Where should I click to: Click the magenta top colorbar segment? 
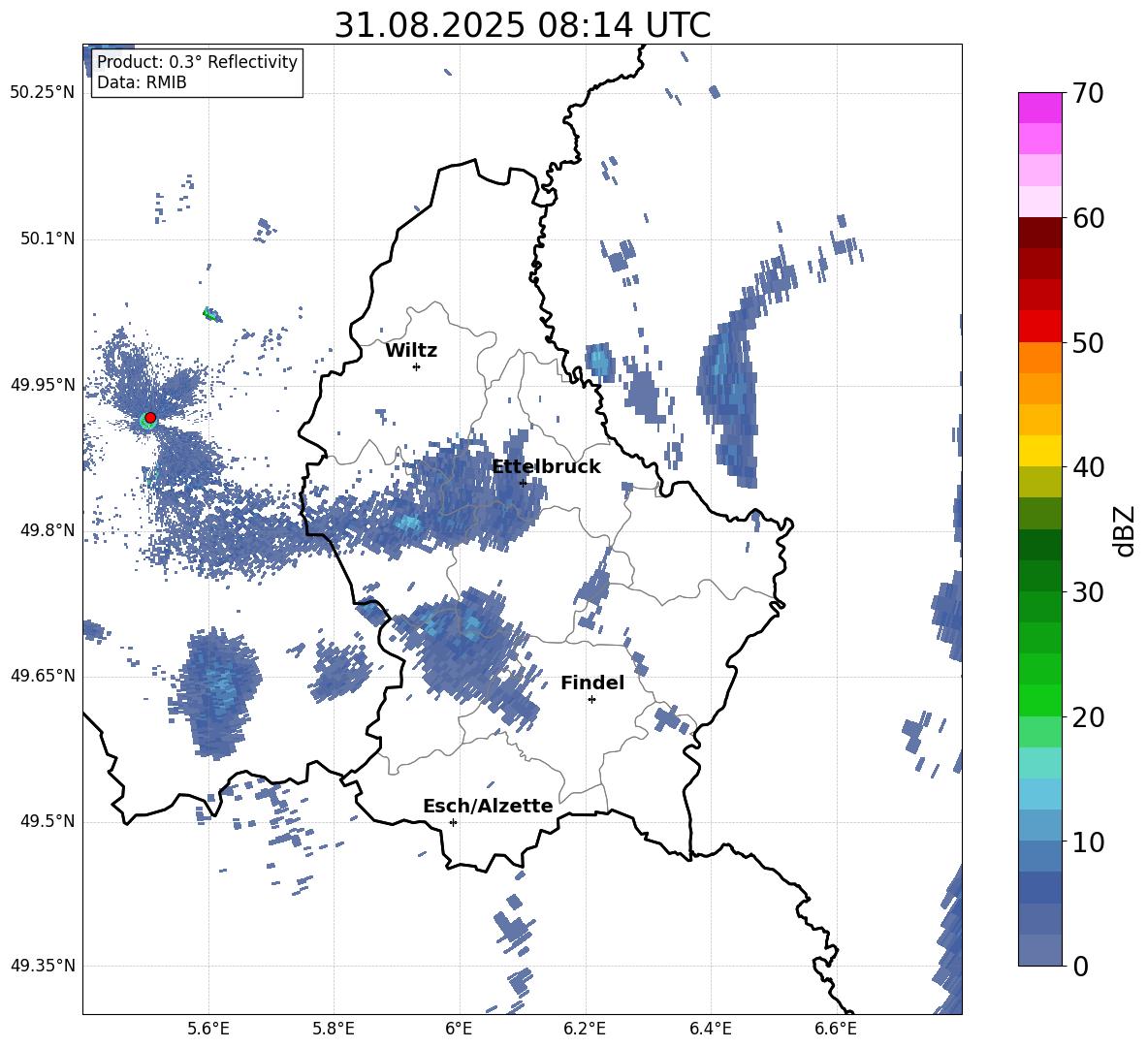(1039, 109)
